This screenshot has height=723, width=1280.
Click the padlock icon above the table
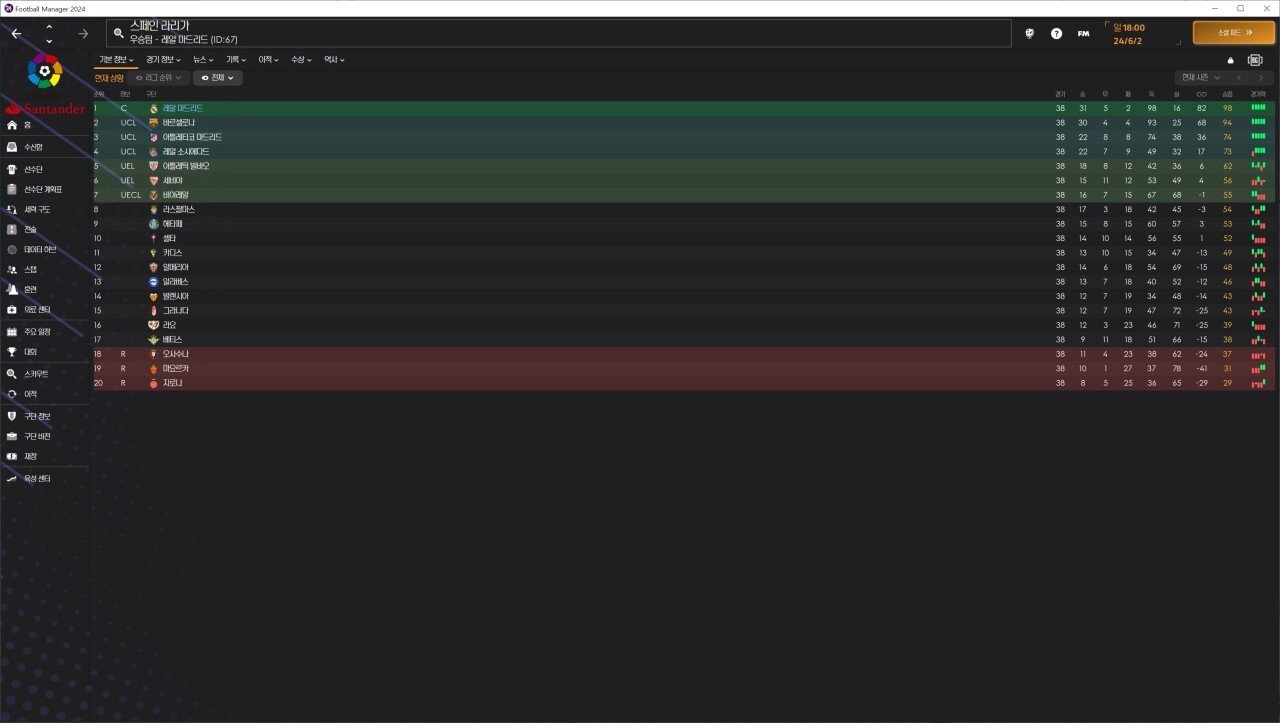[x=1231, y=60]
